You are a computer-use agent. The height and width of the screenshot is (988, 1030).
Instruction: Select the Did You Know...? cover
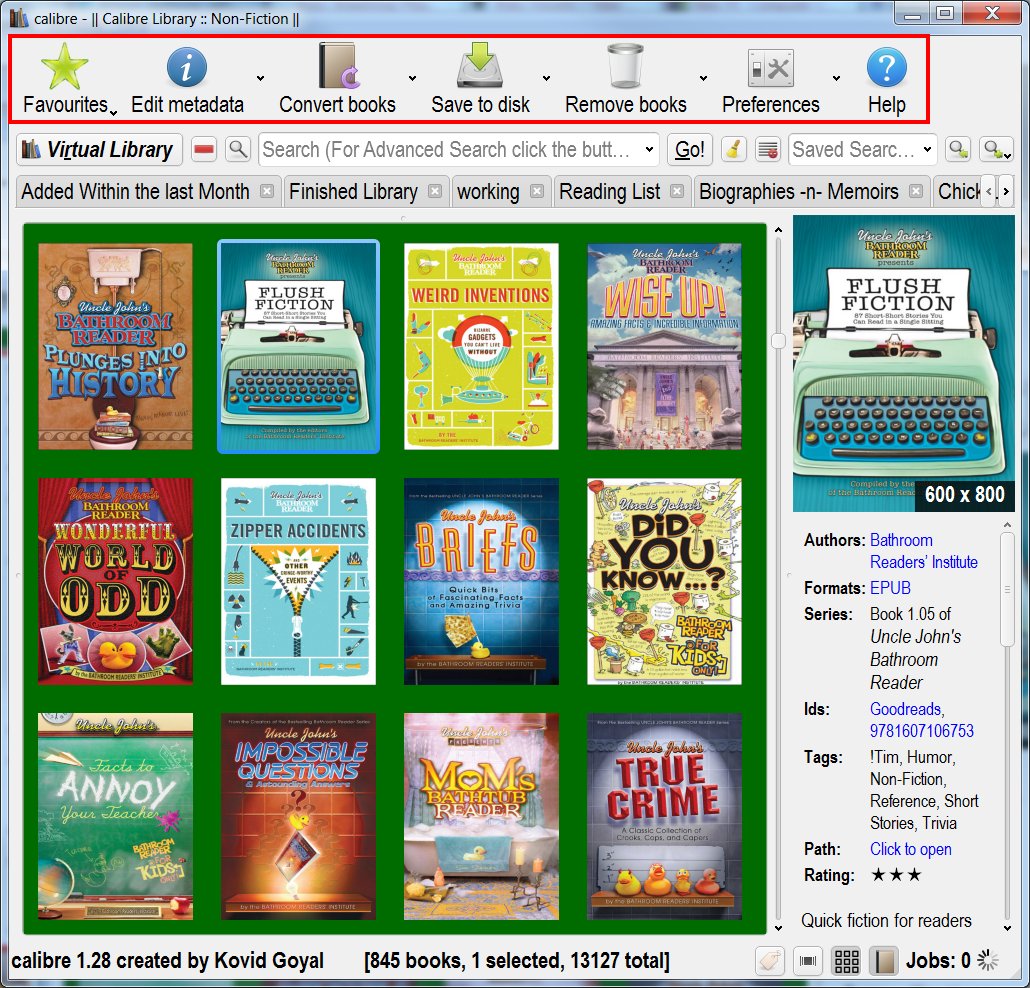(664, 581)
